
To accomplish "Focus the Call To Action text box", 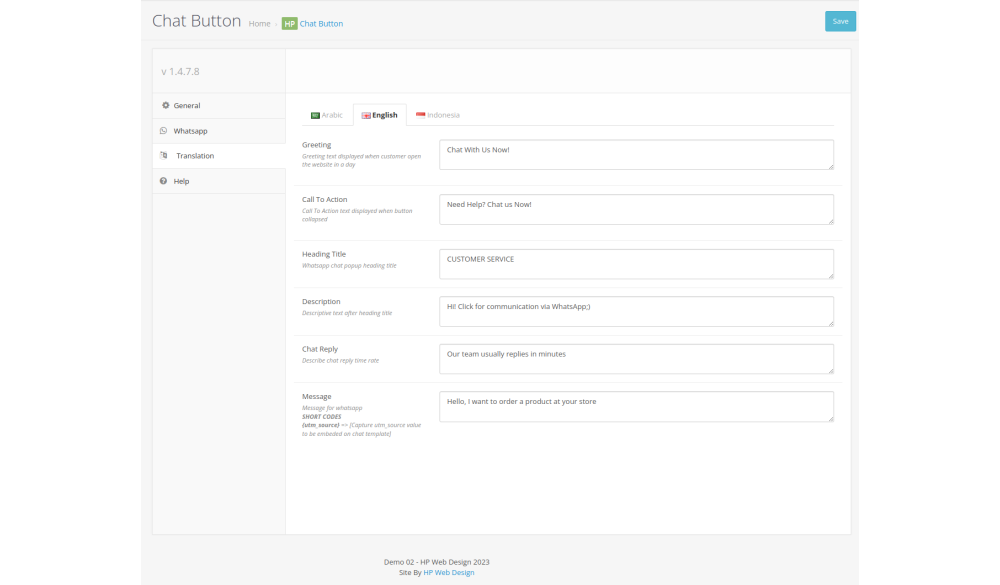I will [x=635, y=209].
